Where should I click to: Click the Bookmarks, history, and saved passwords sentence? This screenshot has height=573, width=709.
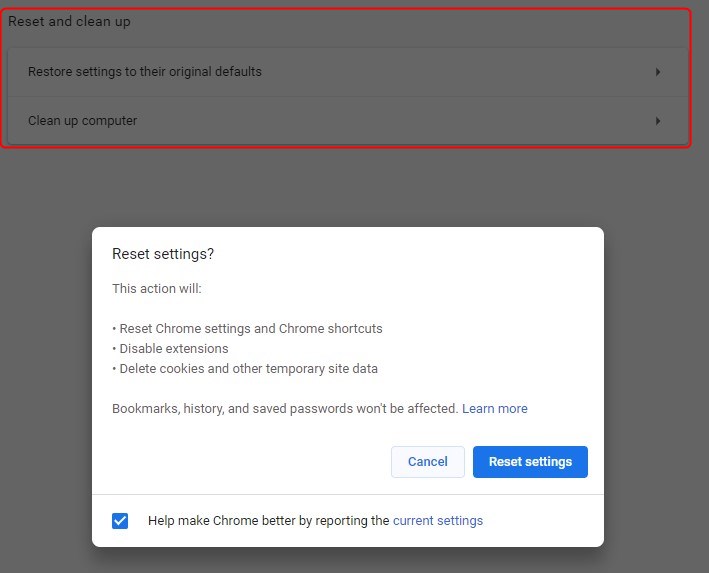coord(285,409)
